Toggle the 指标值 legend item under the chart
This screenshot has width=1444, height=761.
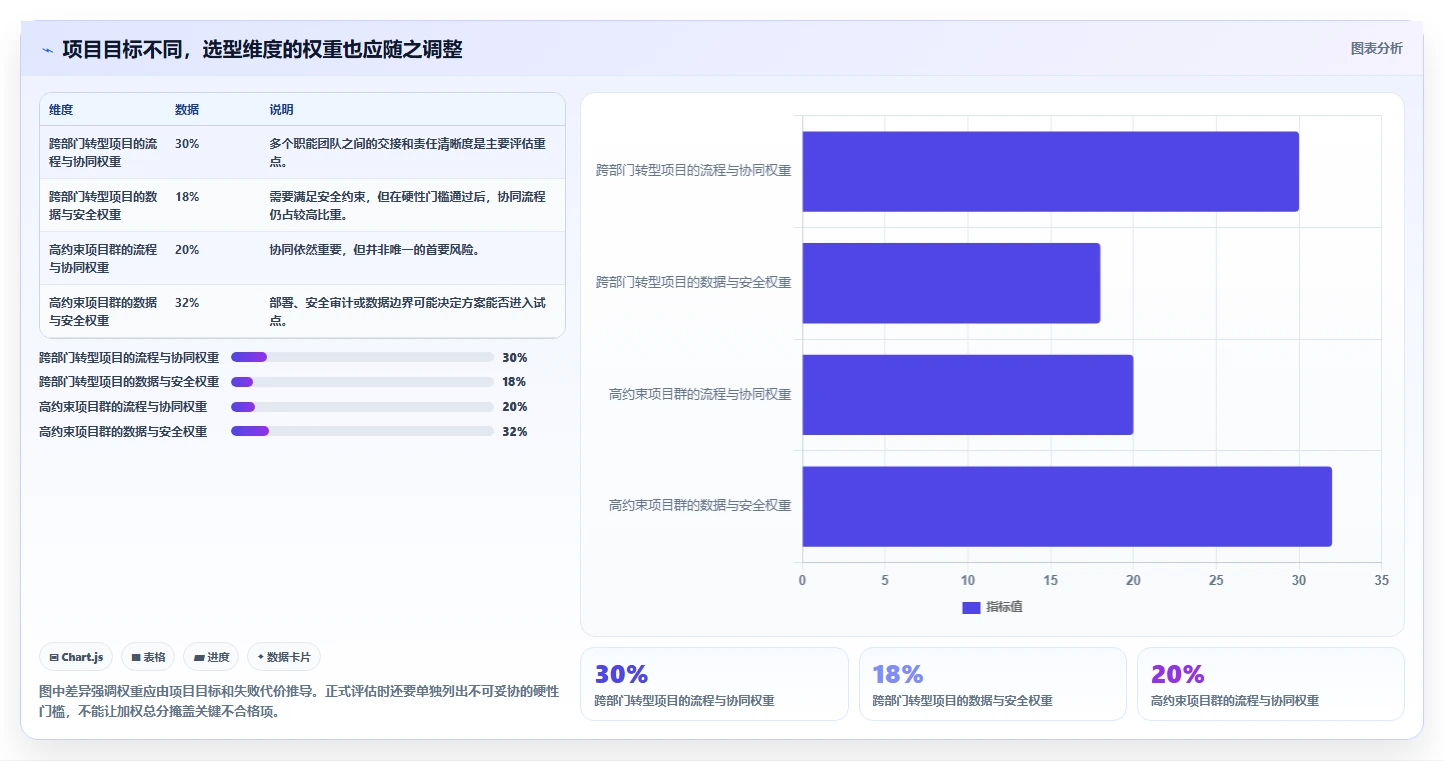click(x=992, y=607)
